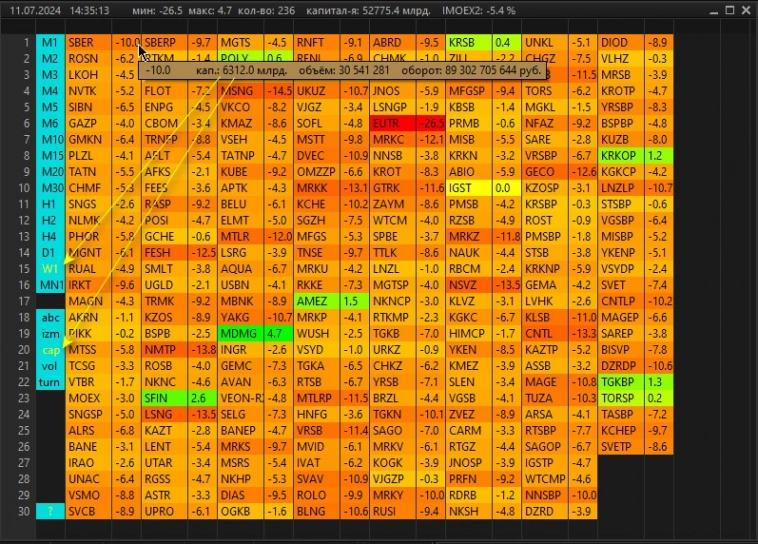
Task: Click the ROSN ticker cell
Action: coord(88,59)
